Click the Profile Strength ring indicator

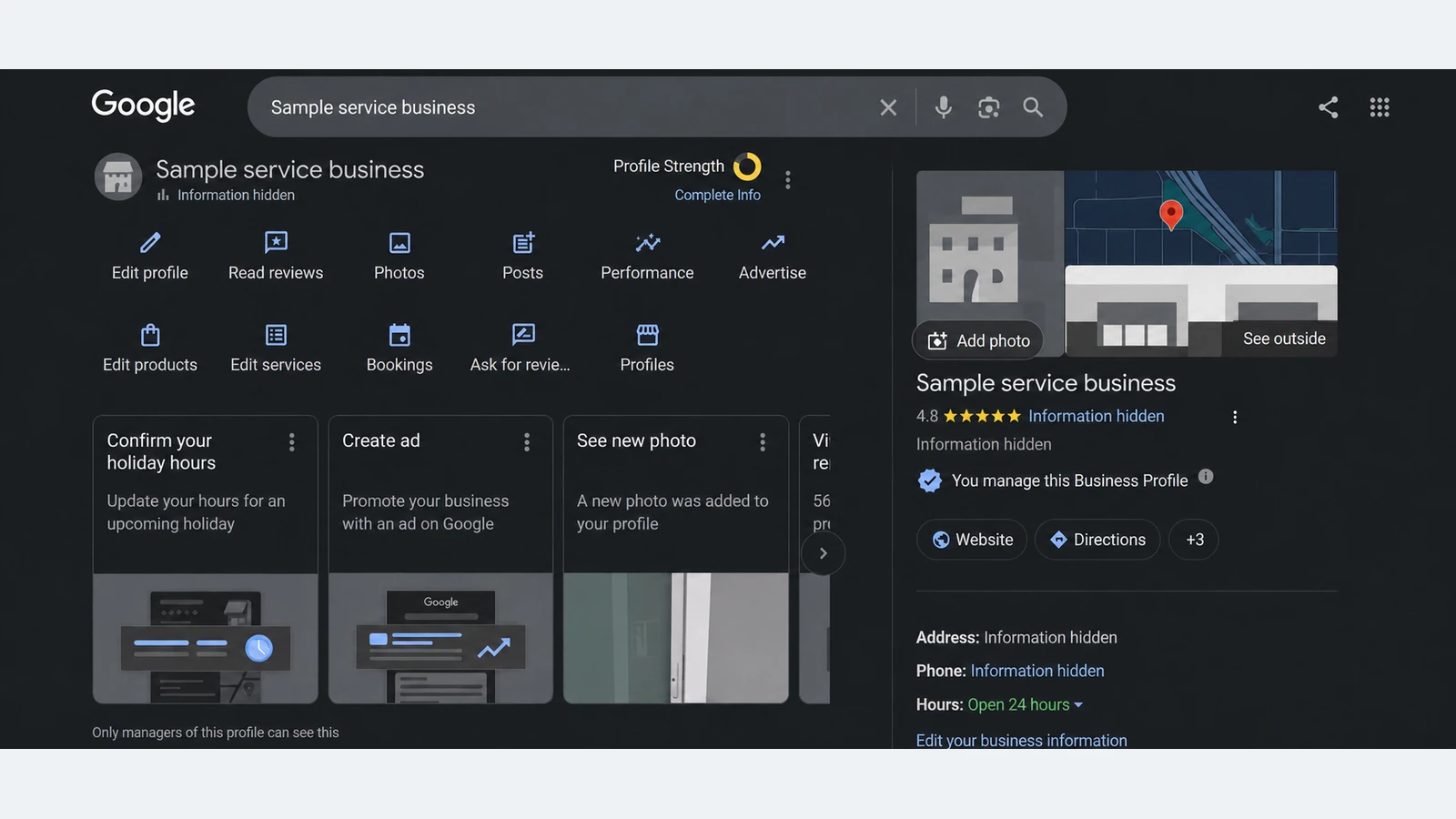[x=747, y=167]
